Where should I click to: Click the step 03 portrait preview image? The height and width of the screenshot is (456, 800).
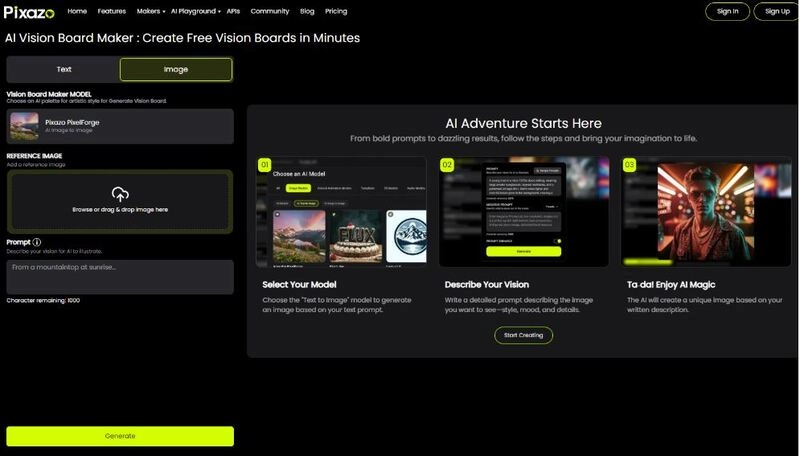[706, 212]
